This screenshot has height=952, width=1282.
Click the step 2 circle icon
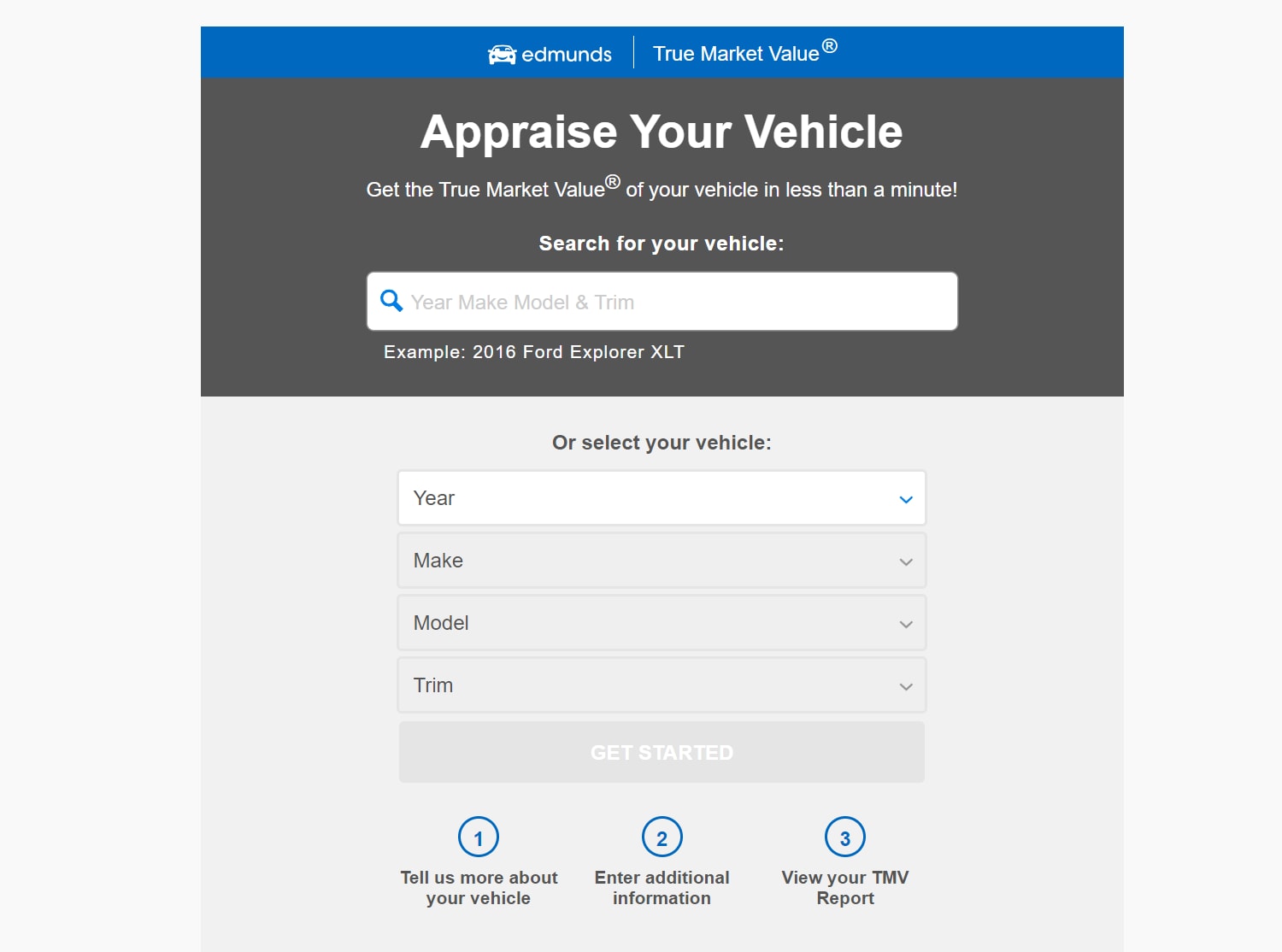(x=662, y=837)
